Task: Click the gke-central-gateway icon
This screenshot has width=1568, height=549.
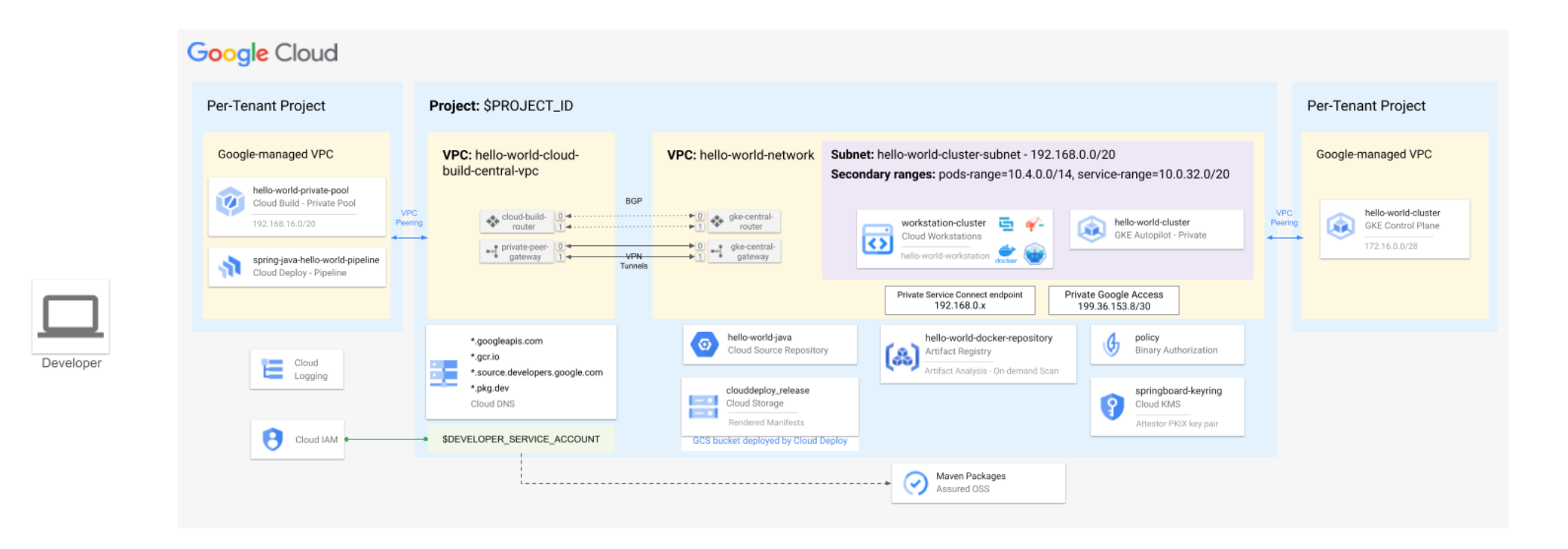Action: 717,251
